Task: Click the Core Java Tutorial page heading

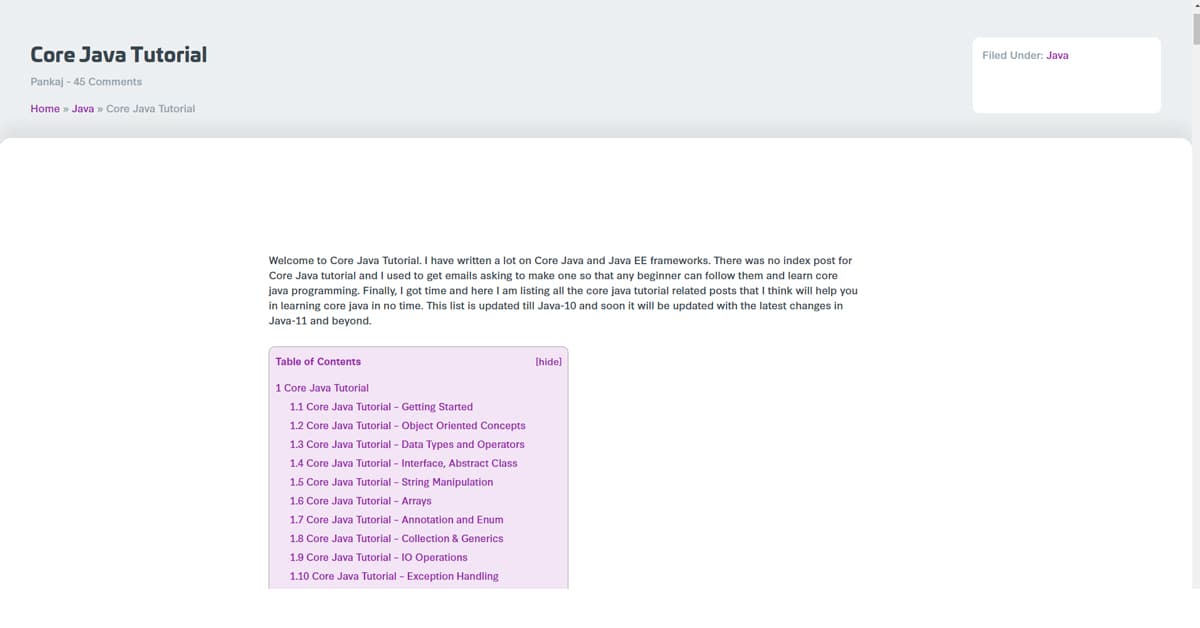Action: pos(118,55)
